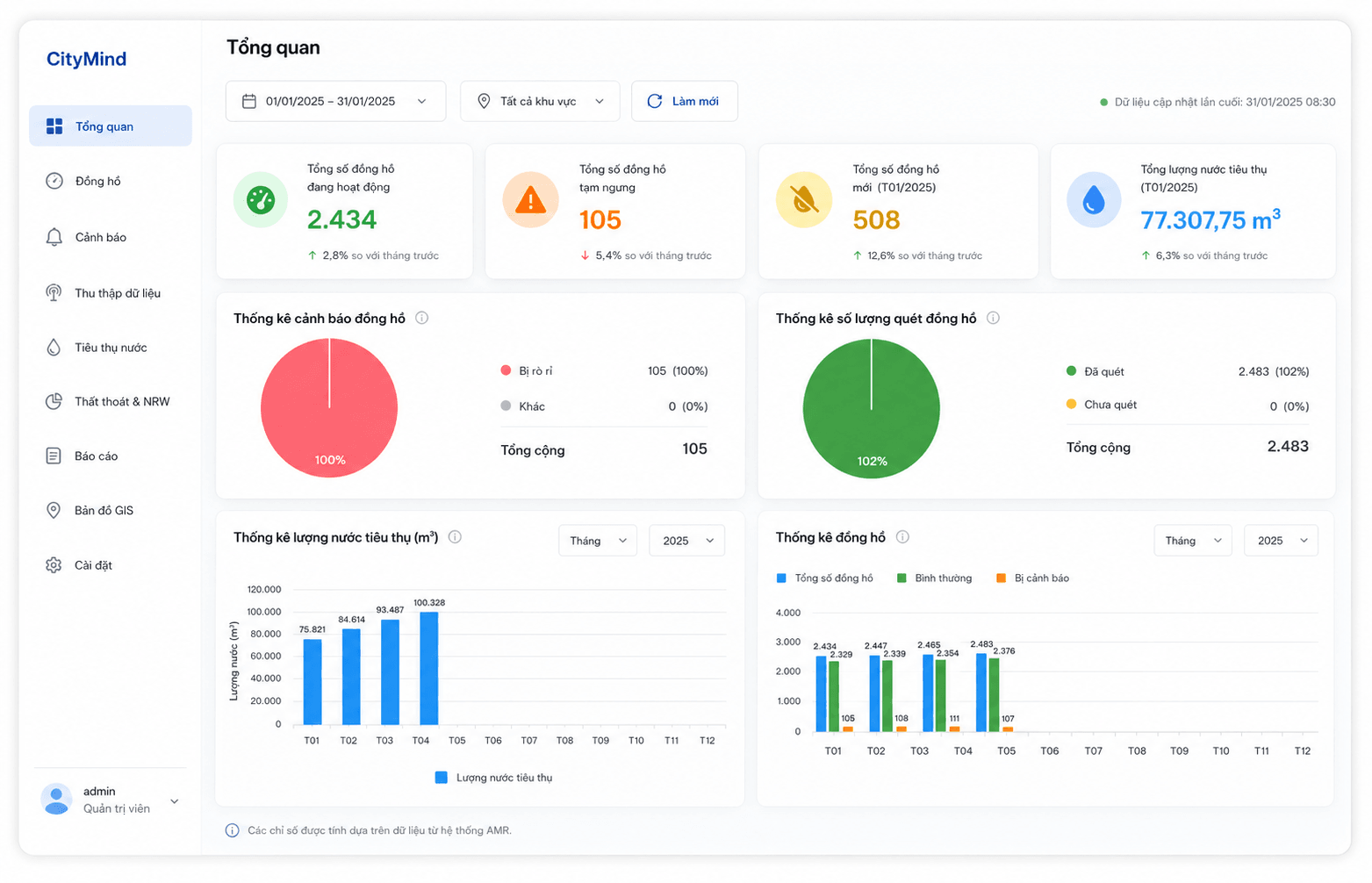Click info icon beside Thống kê đồng hồ title

[x=902, y=537]
